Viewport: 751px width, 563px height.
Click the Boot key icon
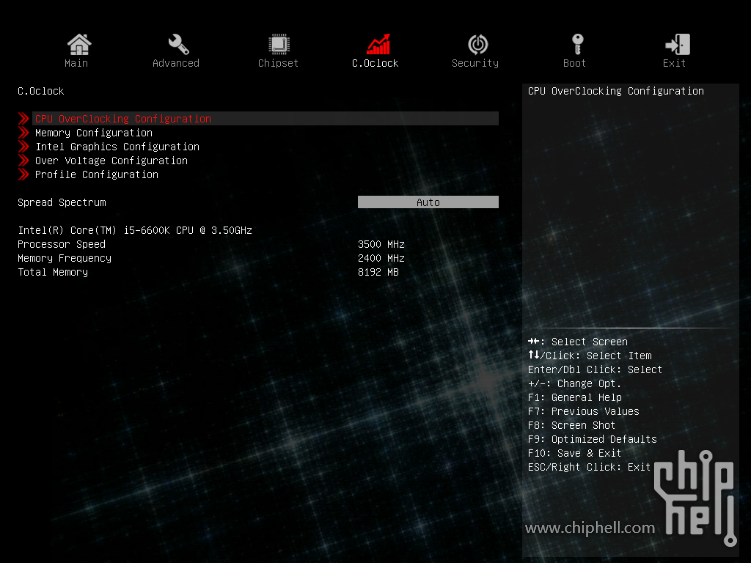(577, 44)
